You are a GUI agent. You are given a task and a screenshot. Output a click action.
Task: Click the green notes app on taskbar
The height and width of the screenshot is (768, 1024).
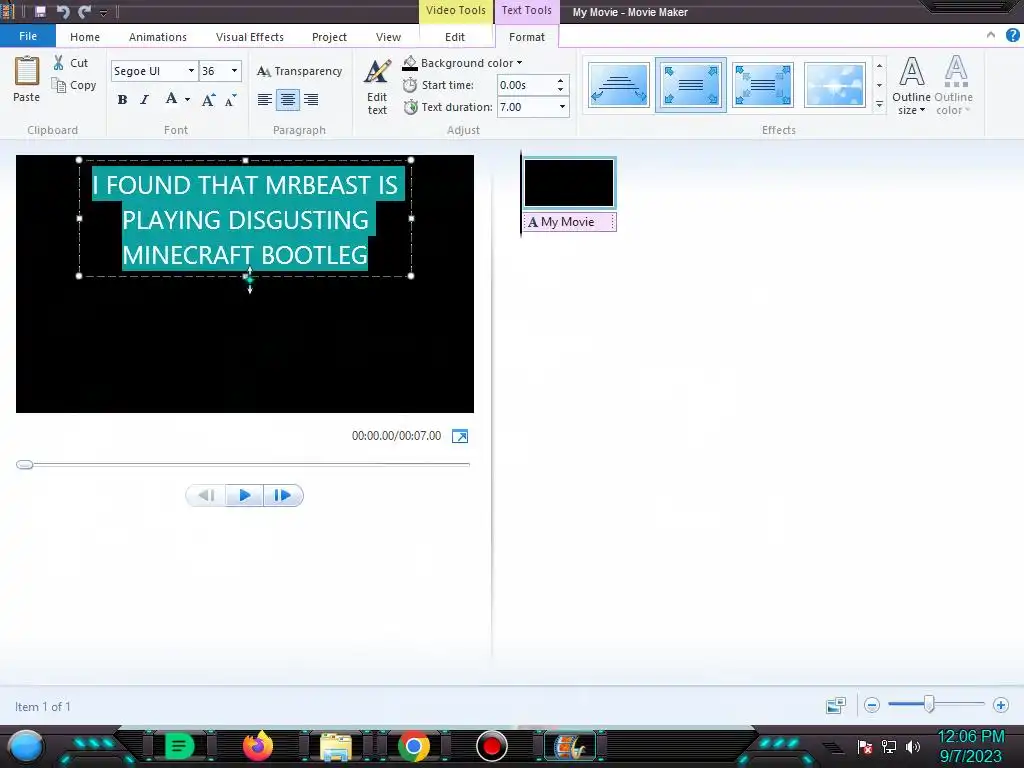(180, 746)
